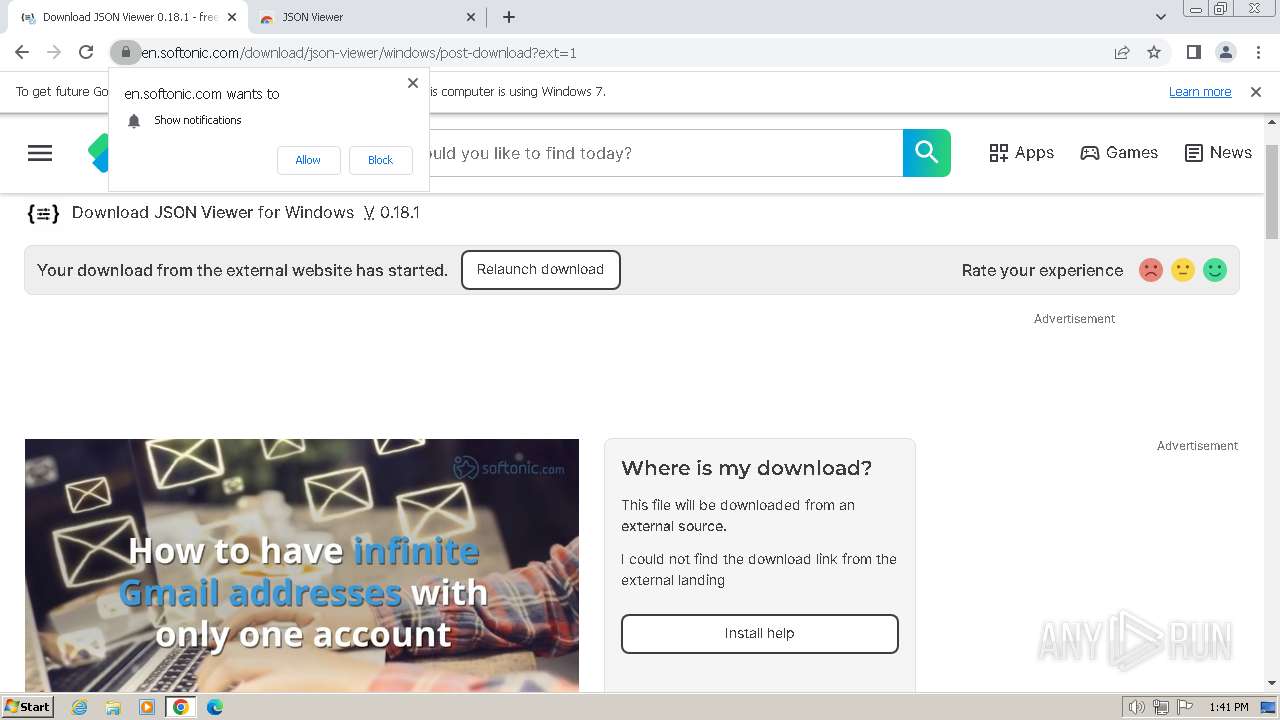This screenshot has height=720, width=1280.
Task: Open Windows Media Player from taskbar
Action: coord(147,707)
